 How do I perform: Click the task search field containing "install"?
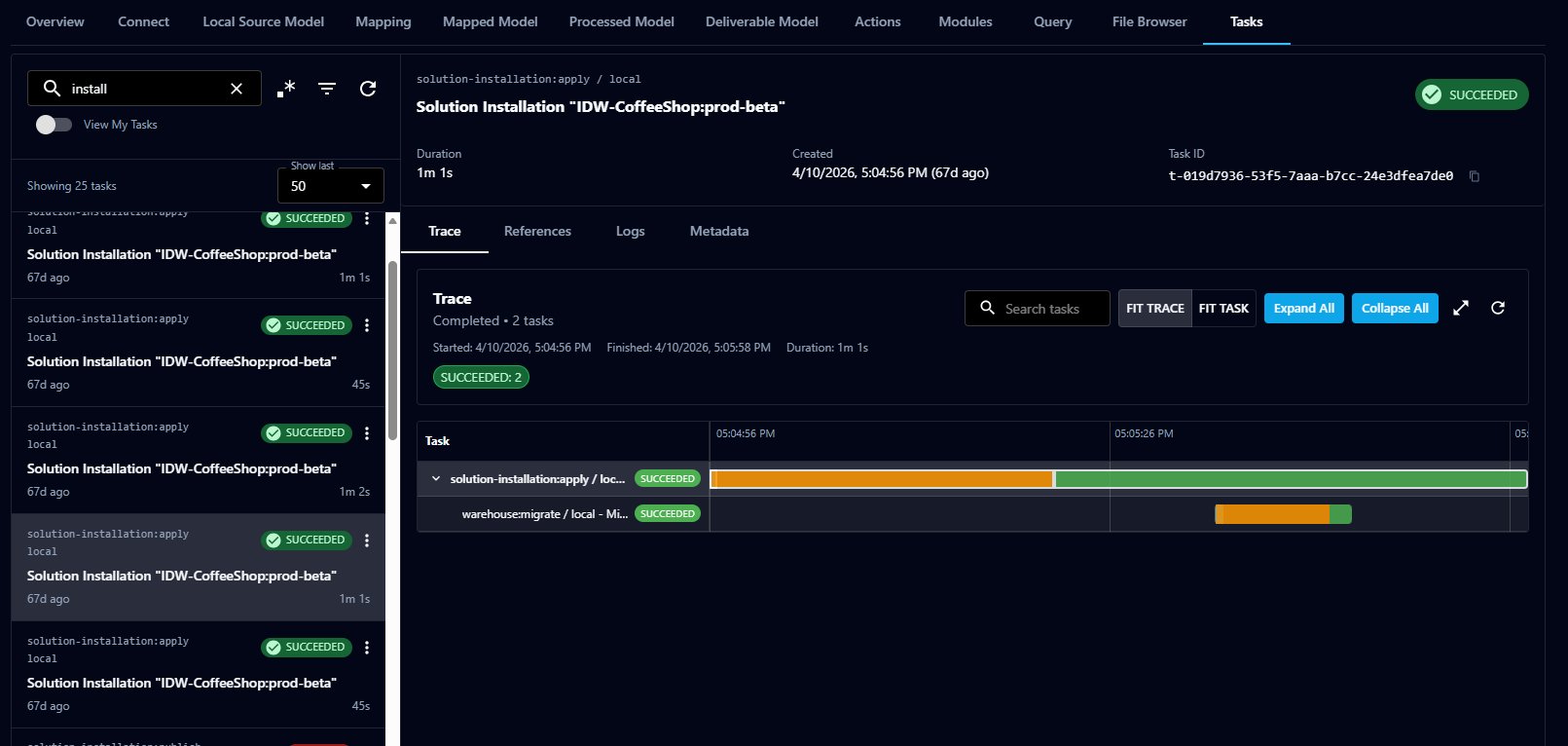click(144, 89)
